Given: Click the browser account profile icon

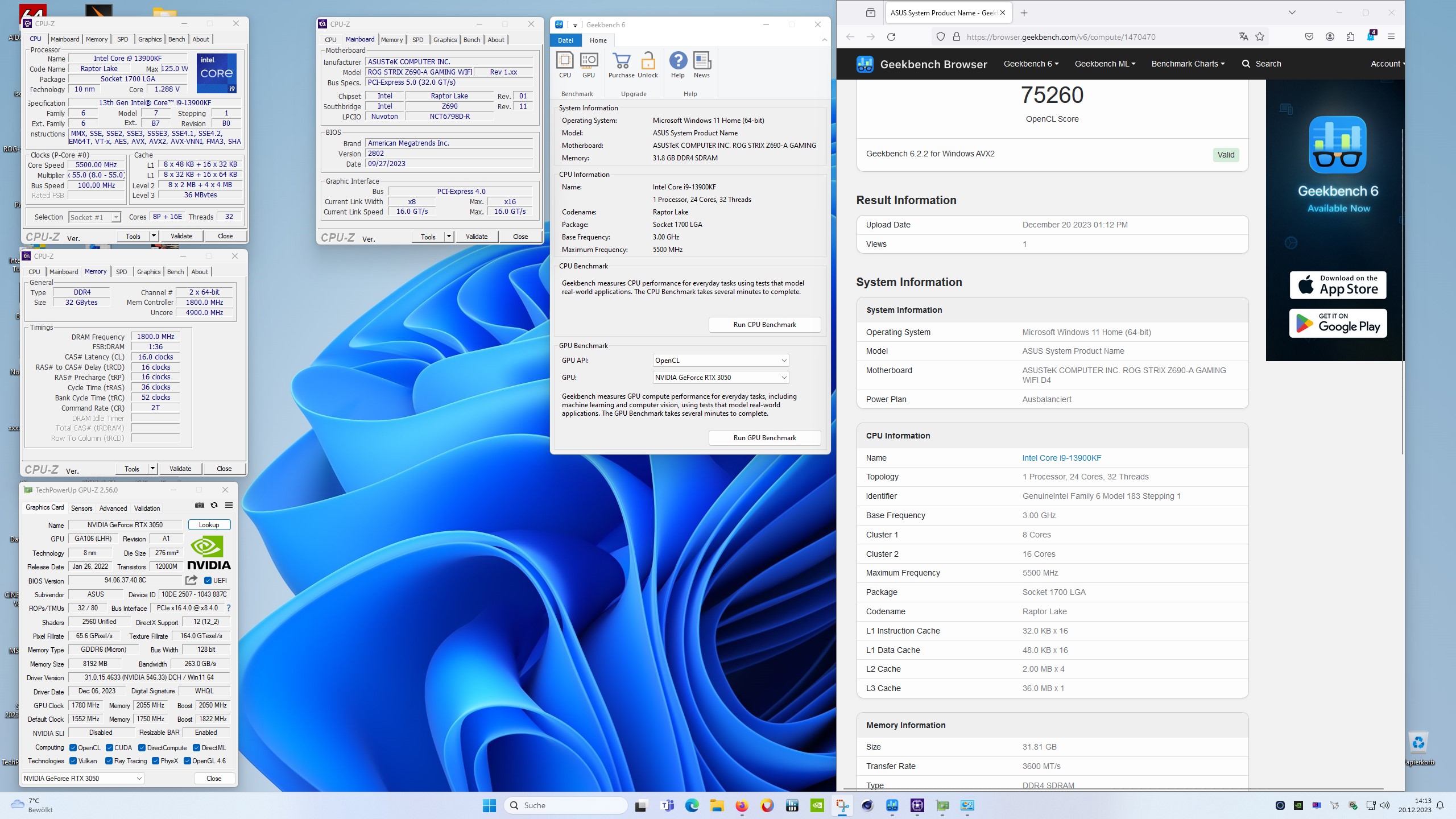Looking at the screenshot, I should coord(1330,37).
